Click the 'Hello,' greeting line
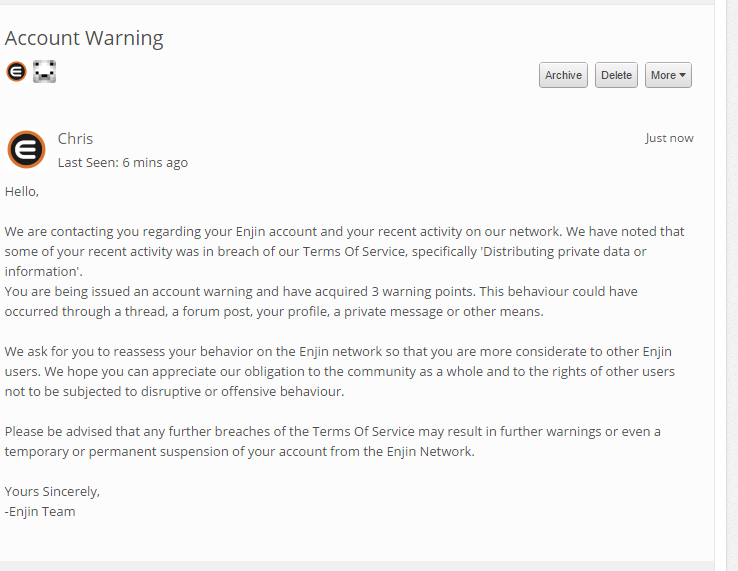The height and width of the screenshot is (571, 738). (22, 192)
